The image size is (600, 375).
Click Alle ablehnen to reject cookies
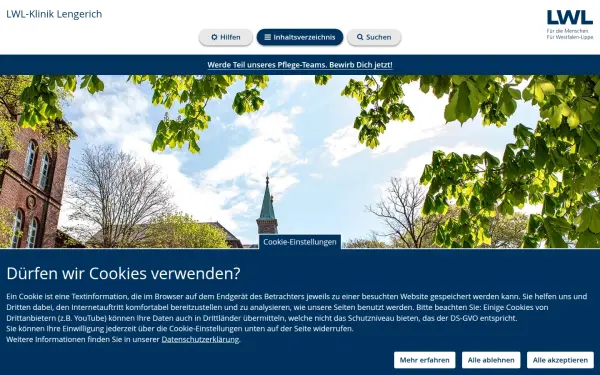click(x=491, y=360)
